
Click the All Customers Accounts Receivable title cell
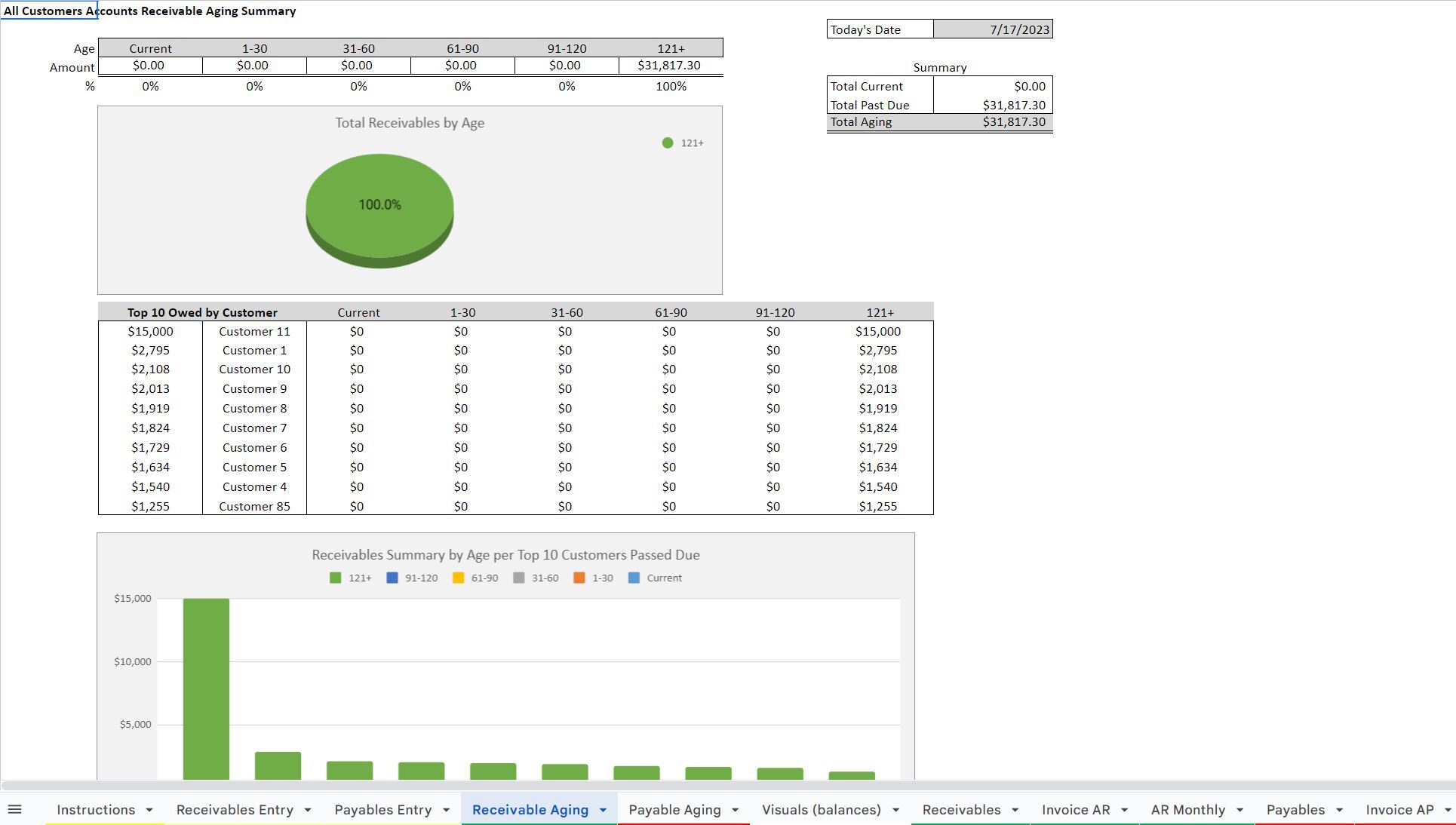point(49,11)
